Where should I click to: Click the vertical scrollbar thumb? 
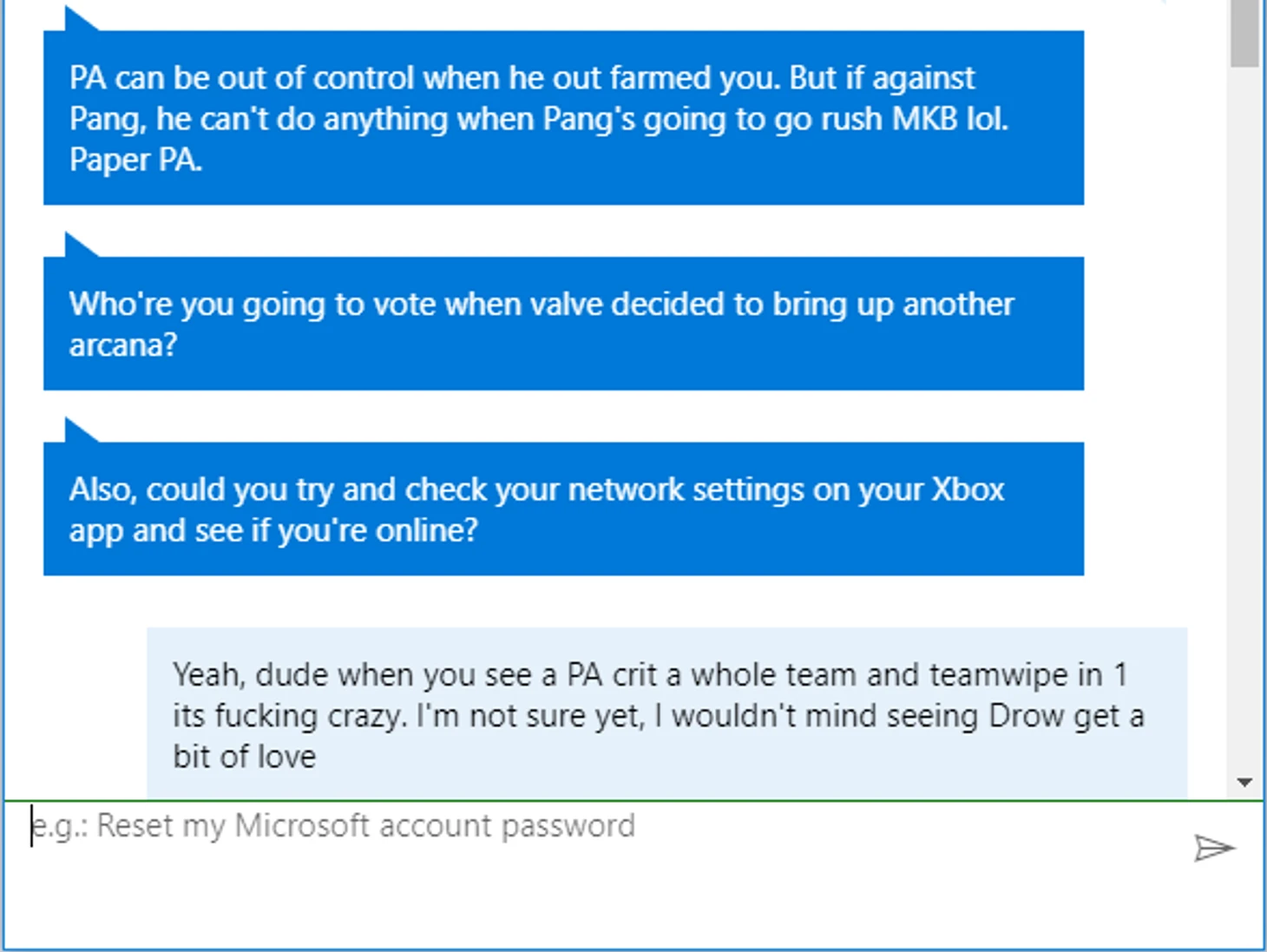click(1245, 31)
